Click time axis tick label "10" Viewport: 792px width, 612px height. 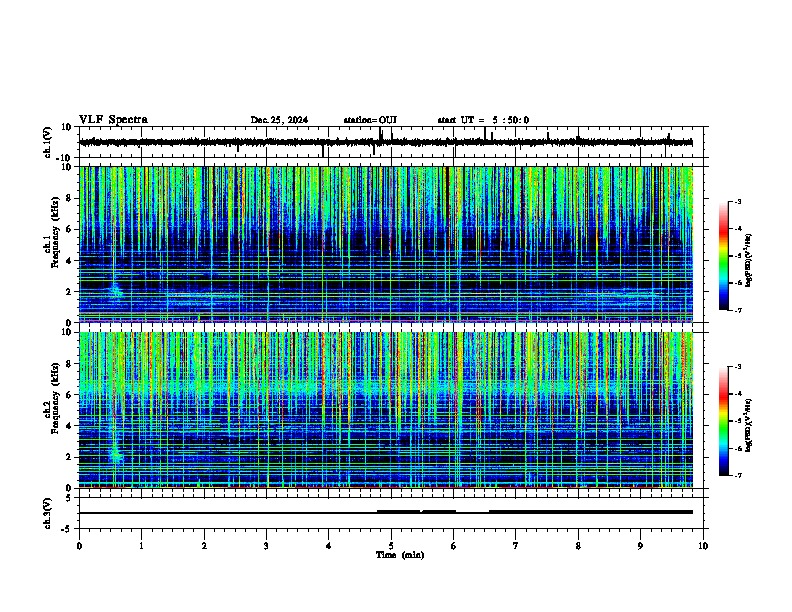click(703, 546)
